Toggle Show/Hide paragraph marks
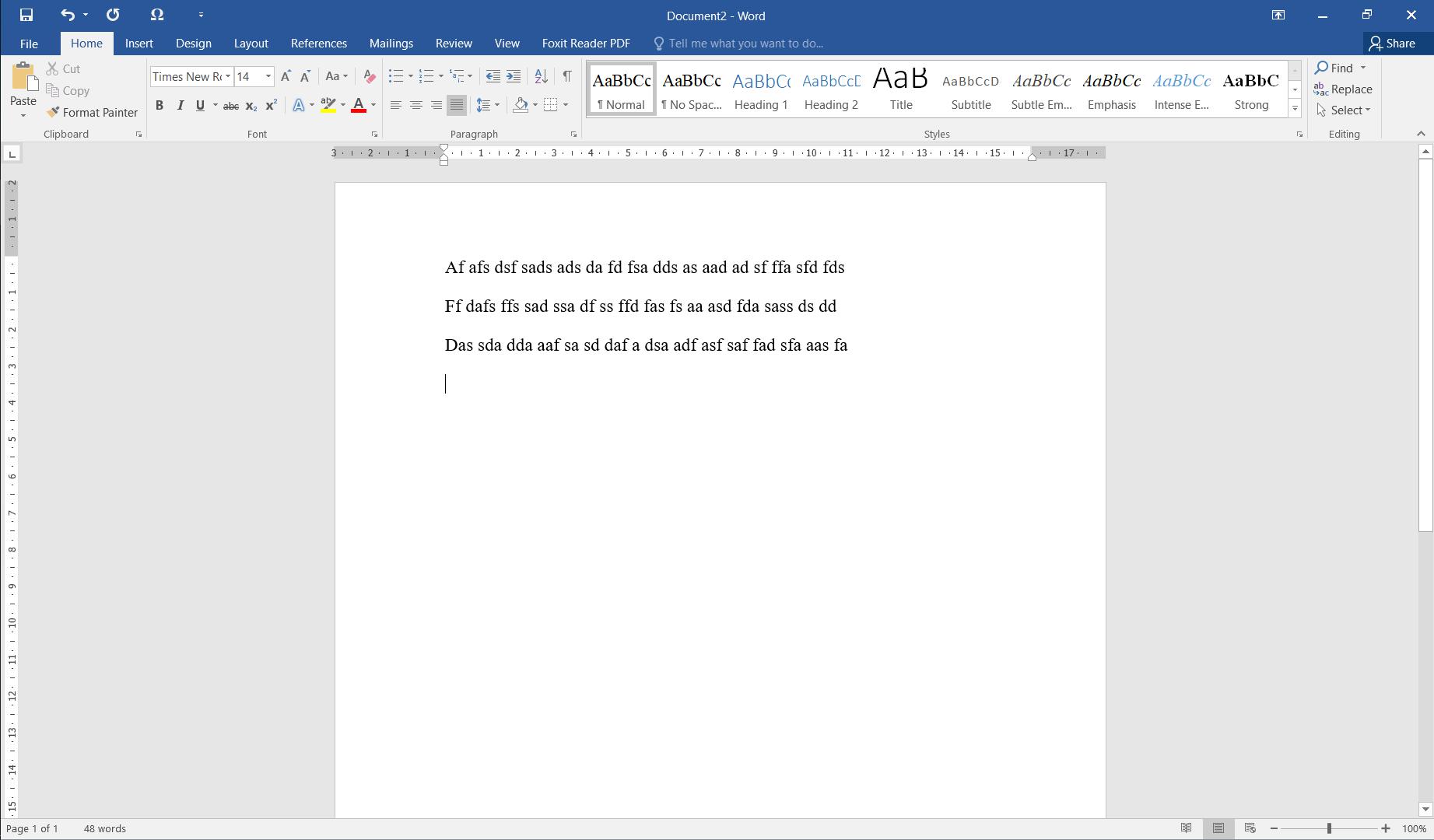This screenshot has width=1434, height=840. [567, 76]
